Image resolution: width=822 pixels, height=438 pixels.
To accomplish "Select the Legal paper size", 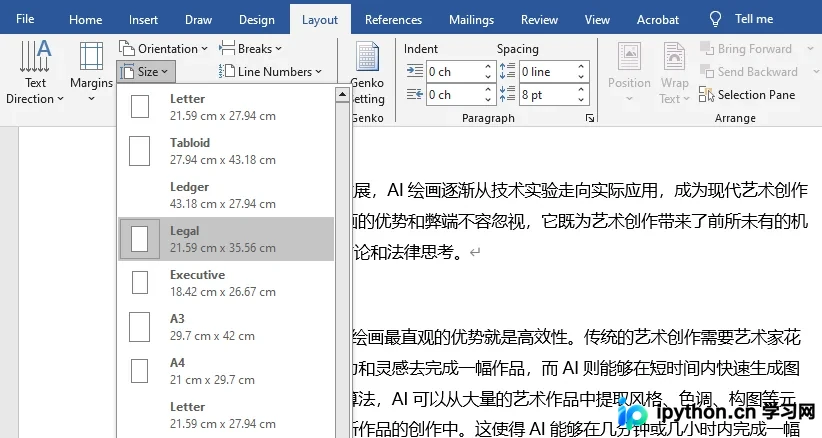I will (x=226, y=239).
